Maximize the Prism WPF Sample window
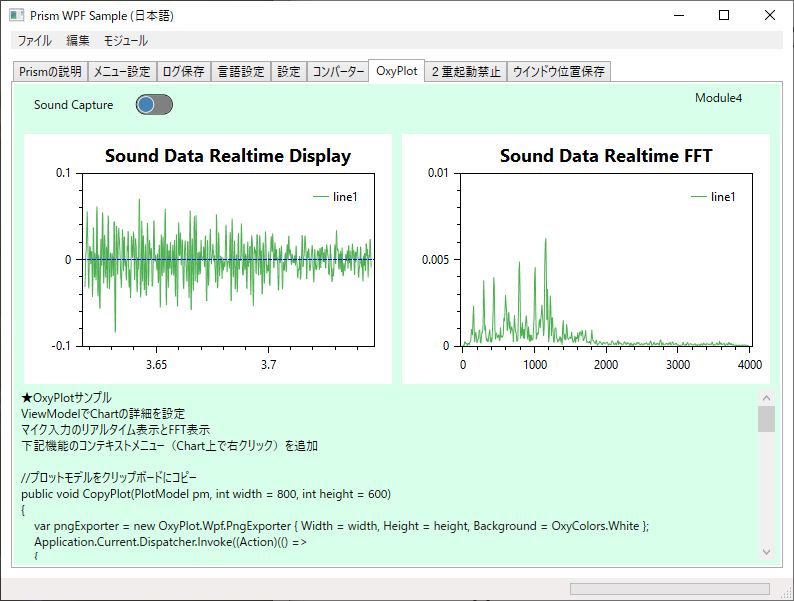The image size is (794, 601). pyautogui.click(x=724, y=15)
